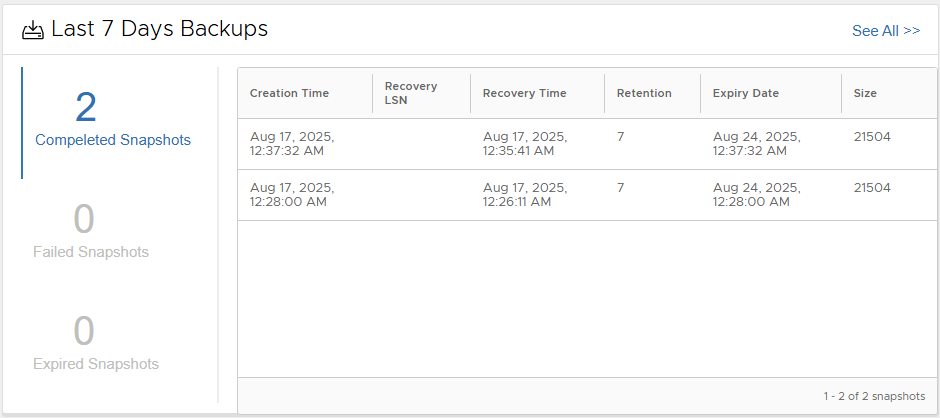Click the Retention column header
This screenshot has height=418, width=940.
(x=644, y=93)
